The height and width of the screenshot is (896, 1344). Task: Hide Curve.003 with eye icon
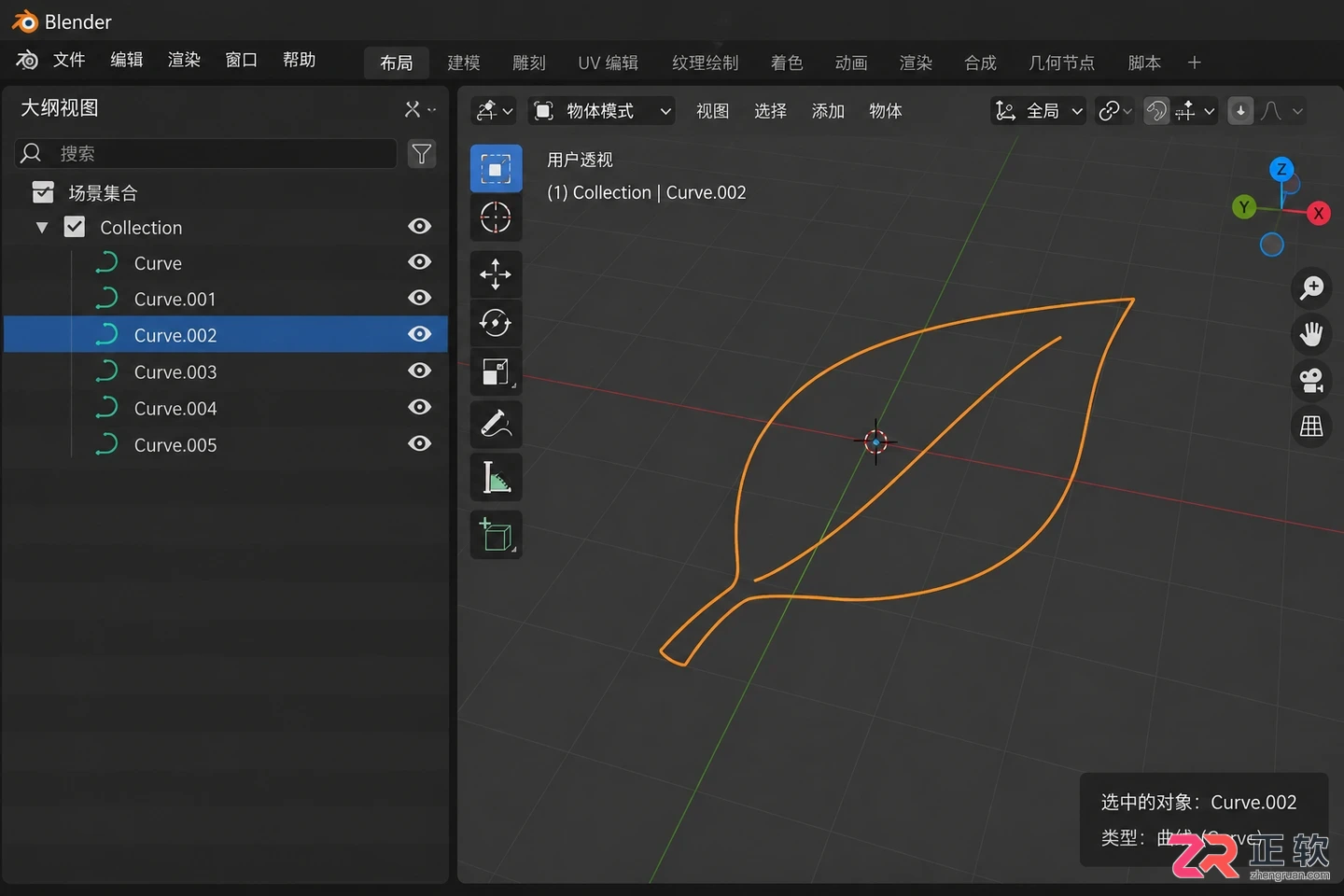pos(420,371)
